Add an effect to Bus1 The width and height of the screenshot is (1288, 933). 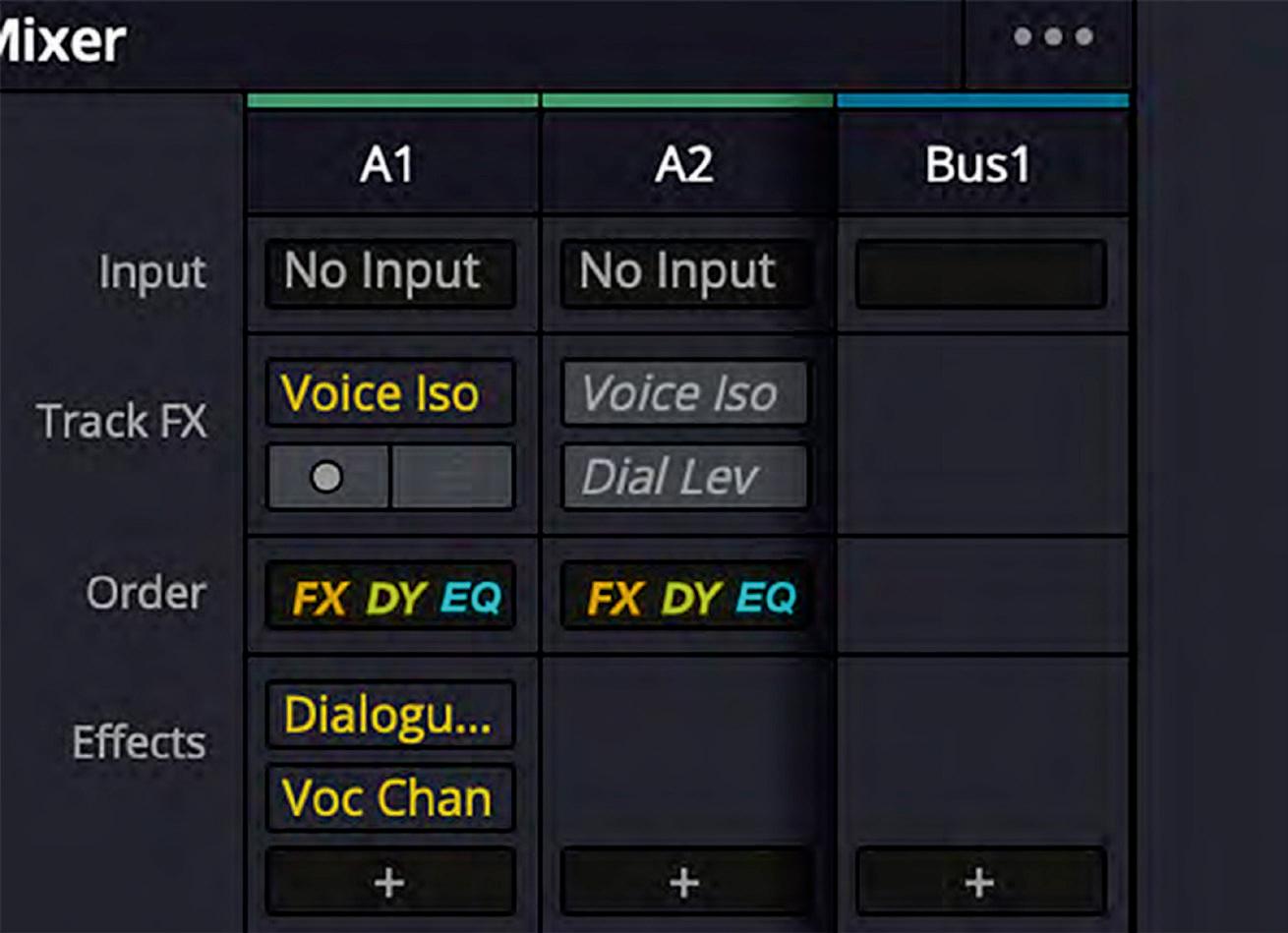click(979, 882)
